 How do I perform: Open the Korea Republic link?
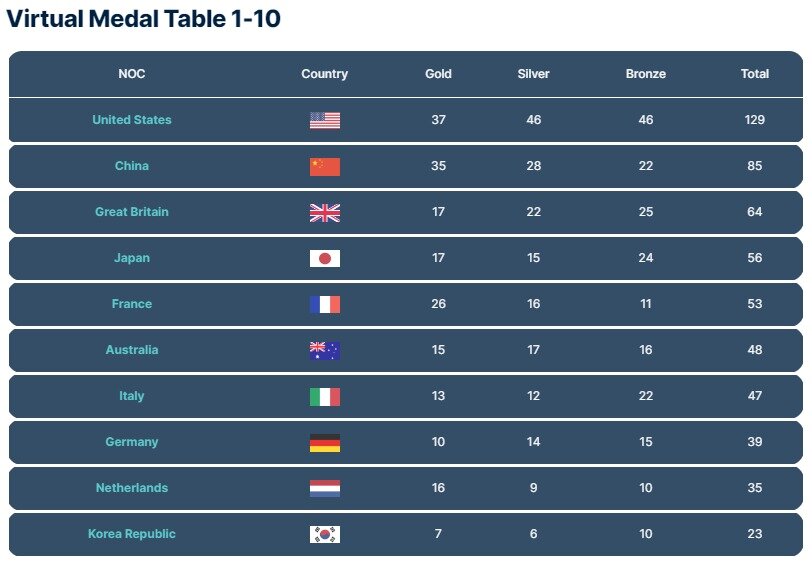point(132,534)
